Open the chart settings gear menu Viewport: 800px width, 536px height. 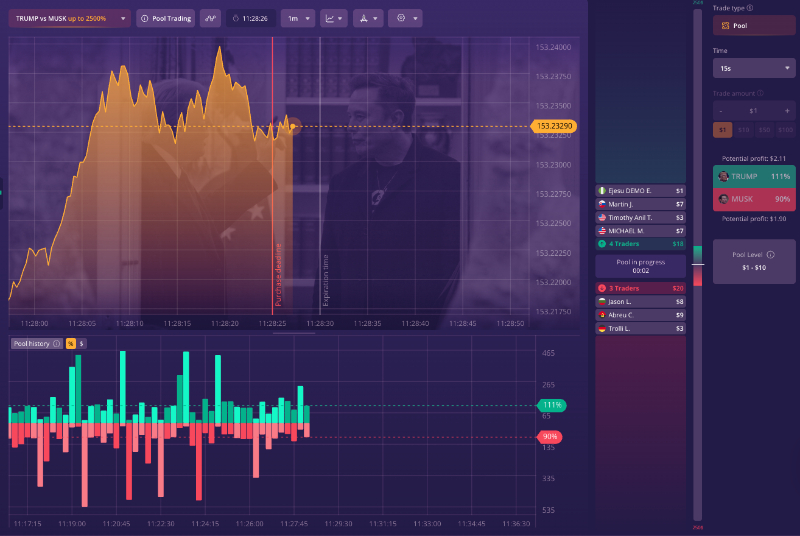pos(405,18)
